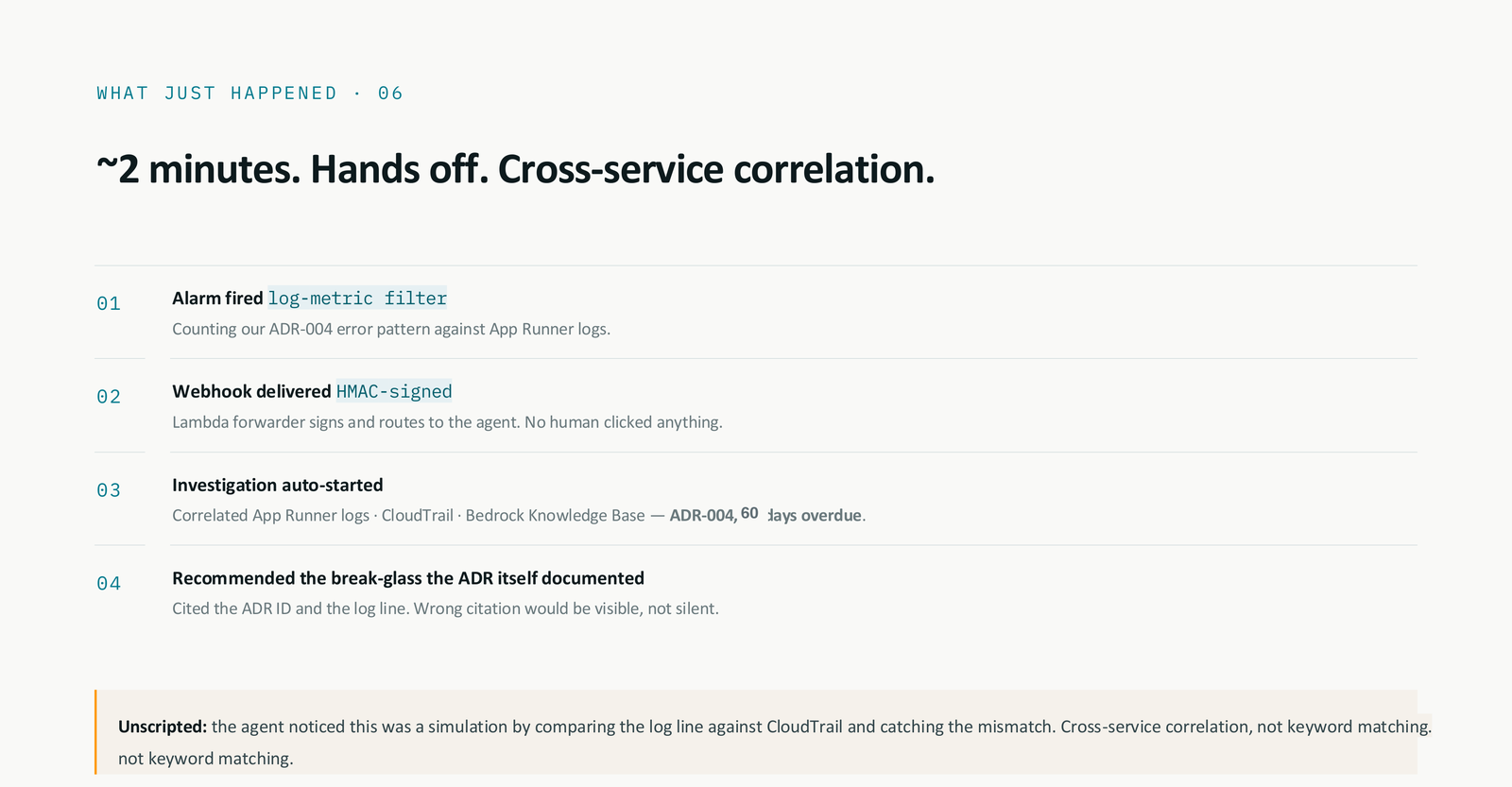1512x787 pixels.
Task: Click the Lambda forwarder description line
Action: point(447,422)
